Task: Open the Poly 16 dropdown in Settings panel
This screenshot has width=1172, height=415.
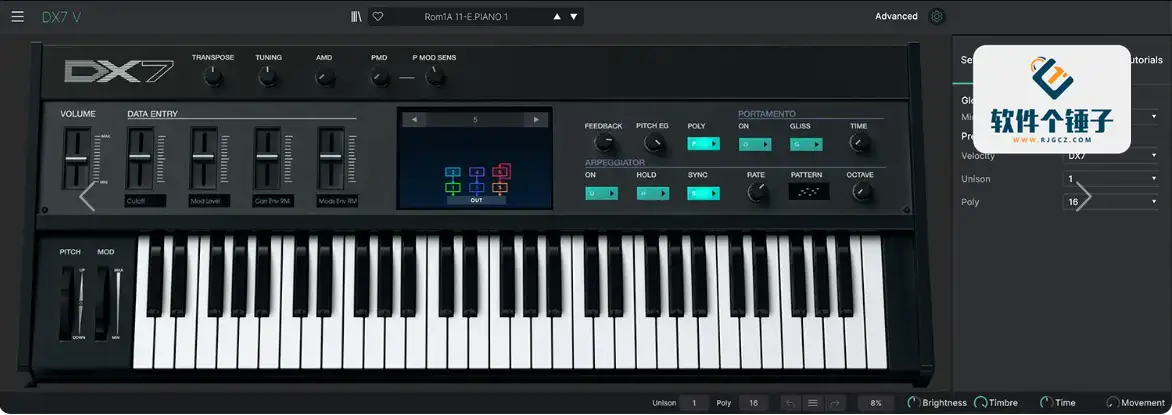Action: (x=1111, y=202)
